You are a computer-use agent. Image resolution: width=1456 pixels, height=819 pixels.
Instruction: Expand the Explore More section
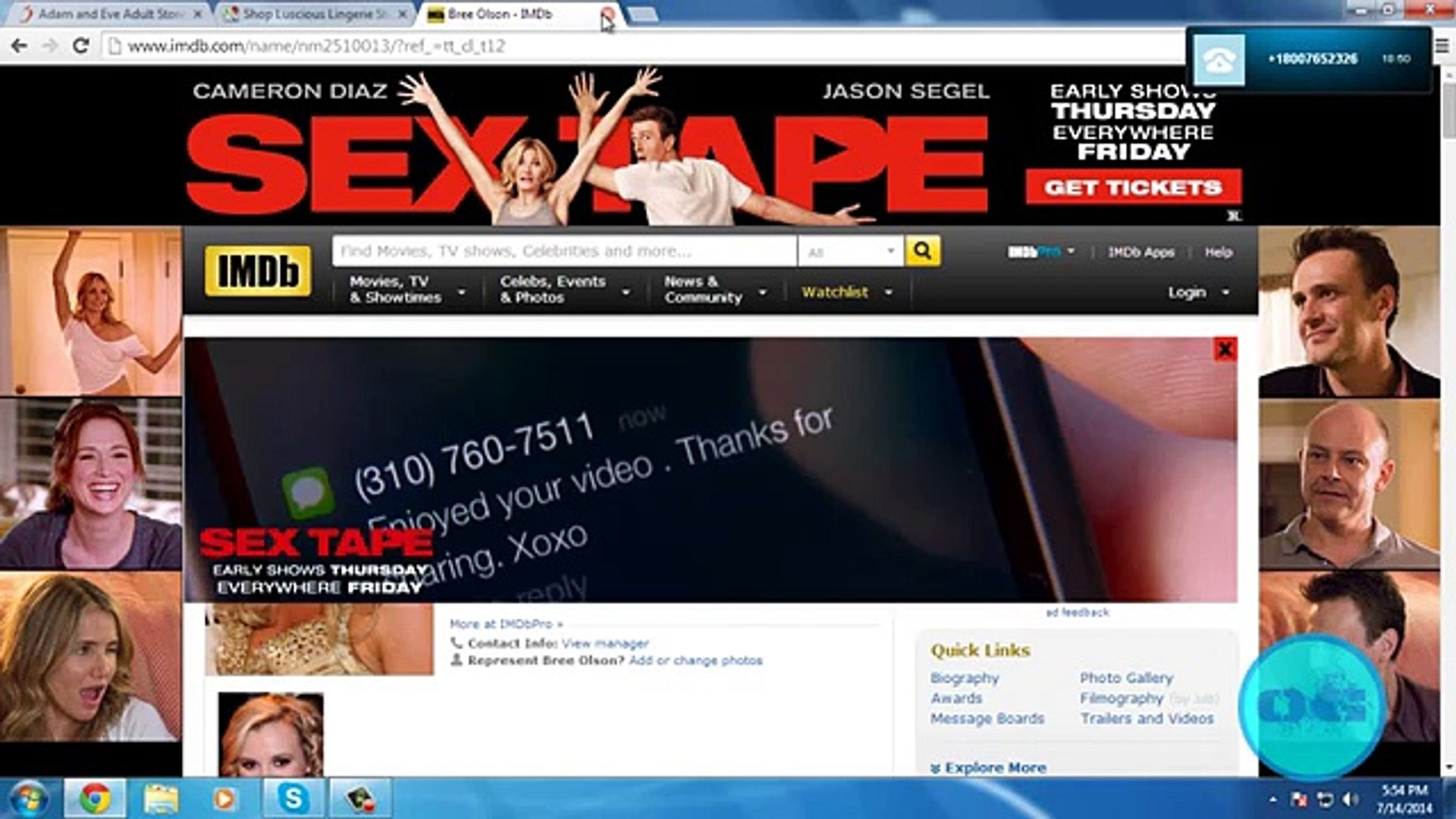(989, 767)
